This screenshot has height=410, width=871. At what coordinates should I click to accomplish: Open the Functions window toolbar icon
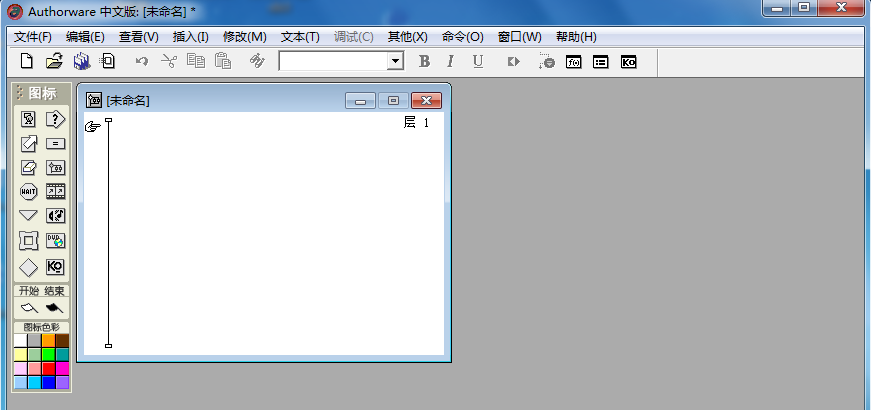573,62
